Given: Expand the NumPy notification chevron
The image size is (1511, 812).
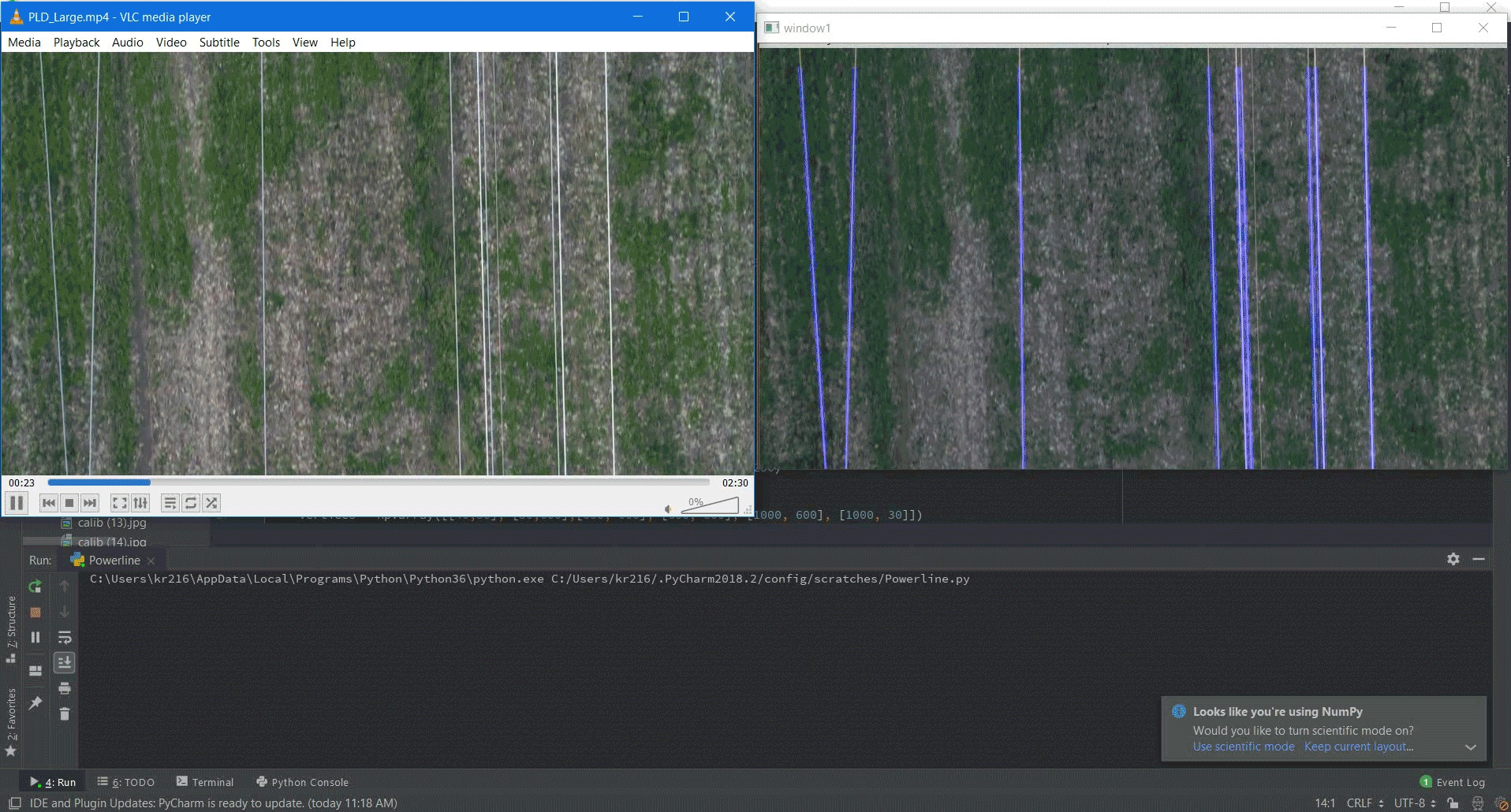Looking at the screenshot, I should pos(1470,747).
